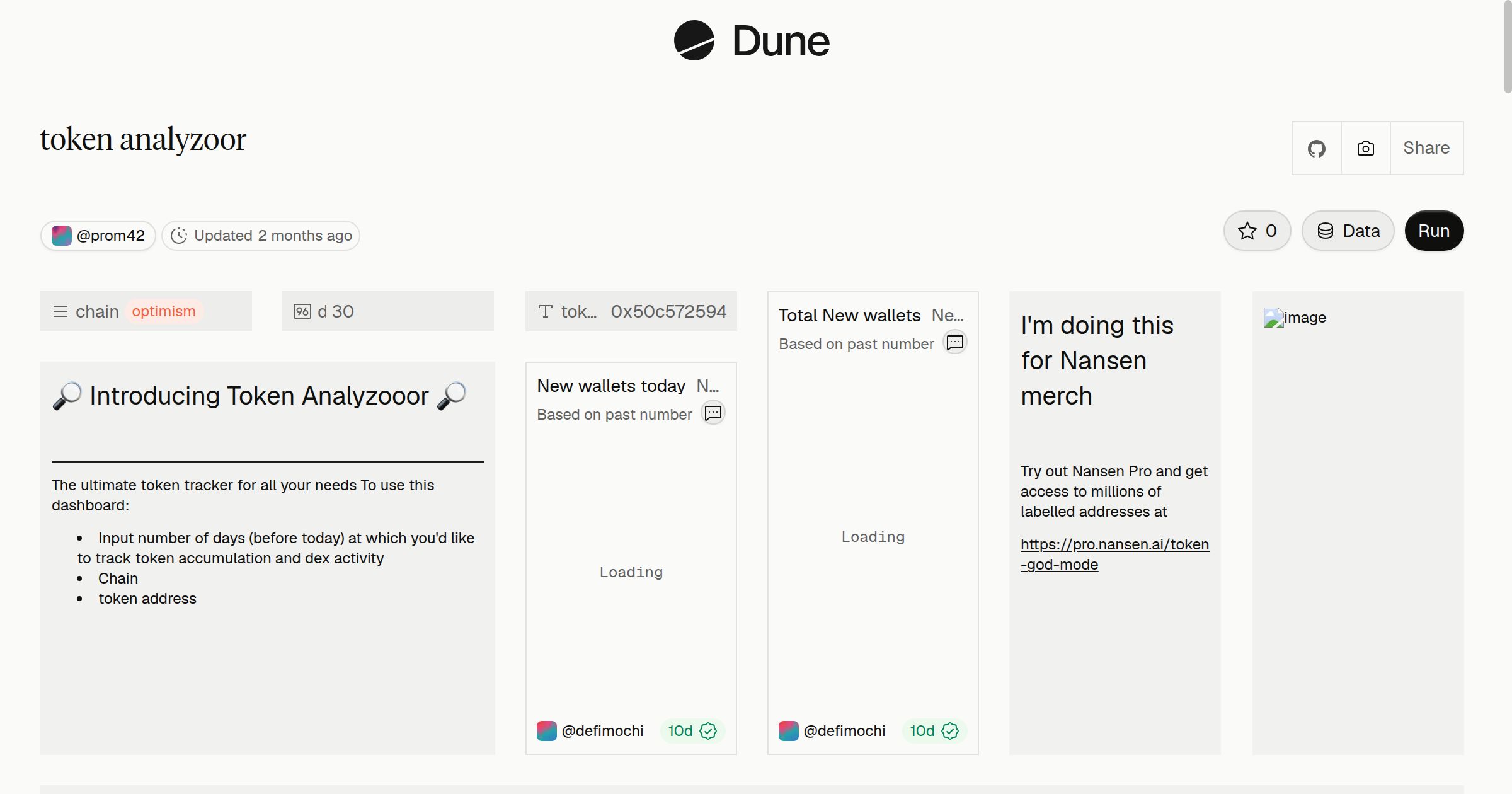Click the page vertical scrollbar thumb
The image size is (1512, 794).
click(1507, 47)
